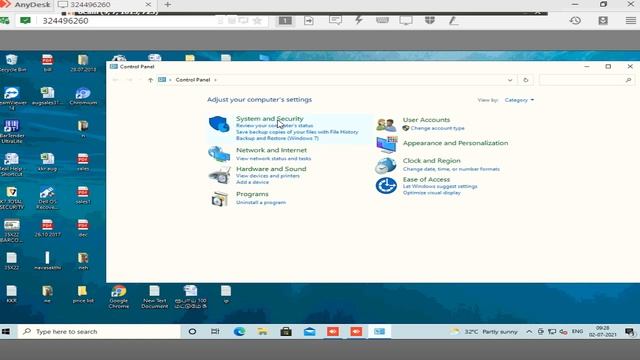The image size is (640, 360).
Task: Open AnyDesk whiteboard pen icon
Action: click(453, 20)
